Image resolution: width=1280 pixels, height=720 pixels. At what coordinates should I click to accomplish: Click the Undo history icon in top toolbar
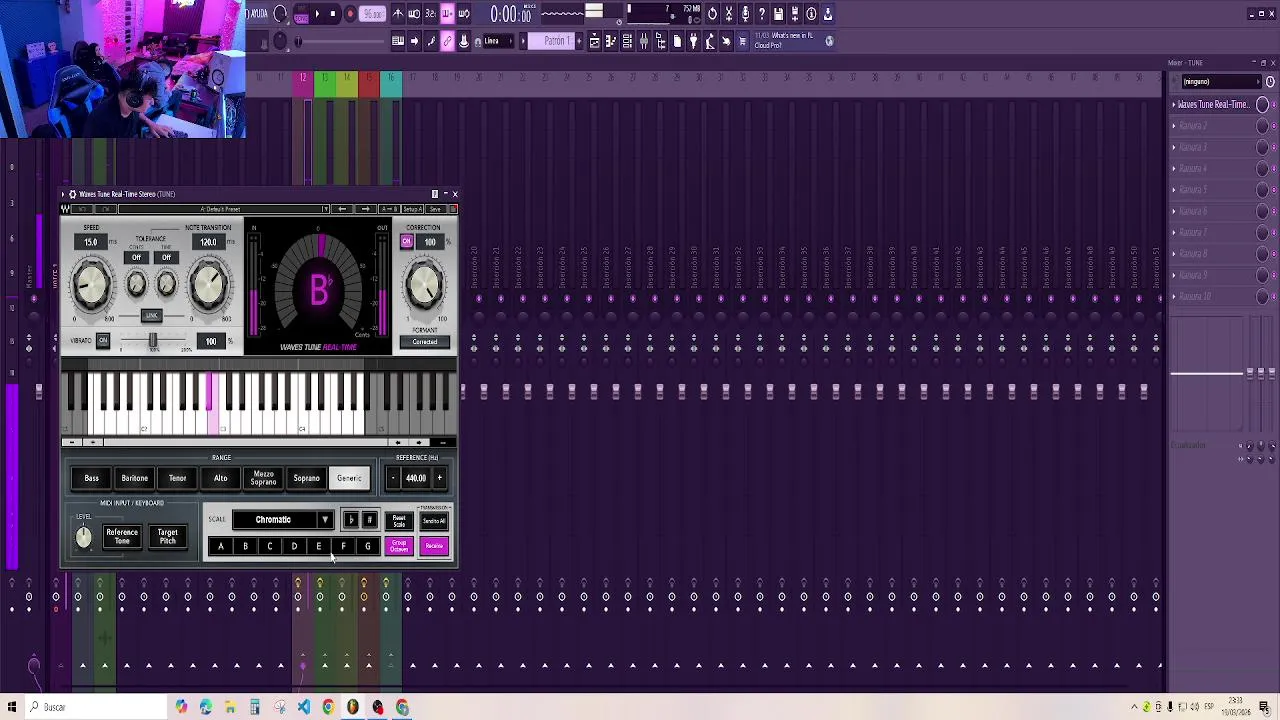pyautogui.click(x=712, y=14)
